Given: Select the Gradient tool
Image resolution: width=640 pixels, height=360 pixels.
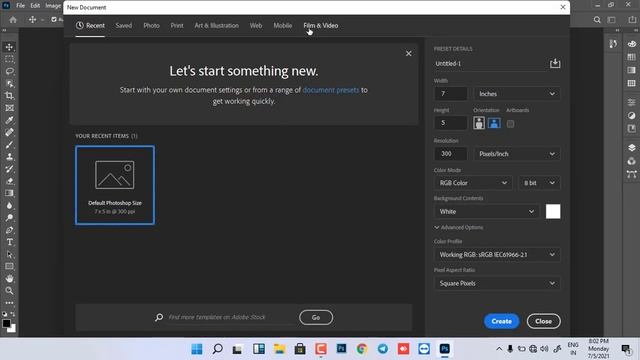Looking at the screenshot, I should click(x=9, y=193).
